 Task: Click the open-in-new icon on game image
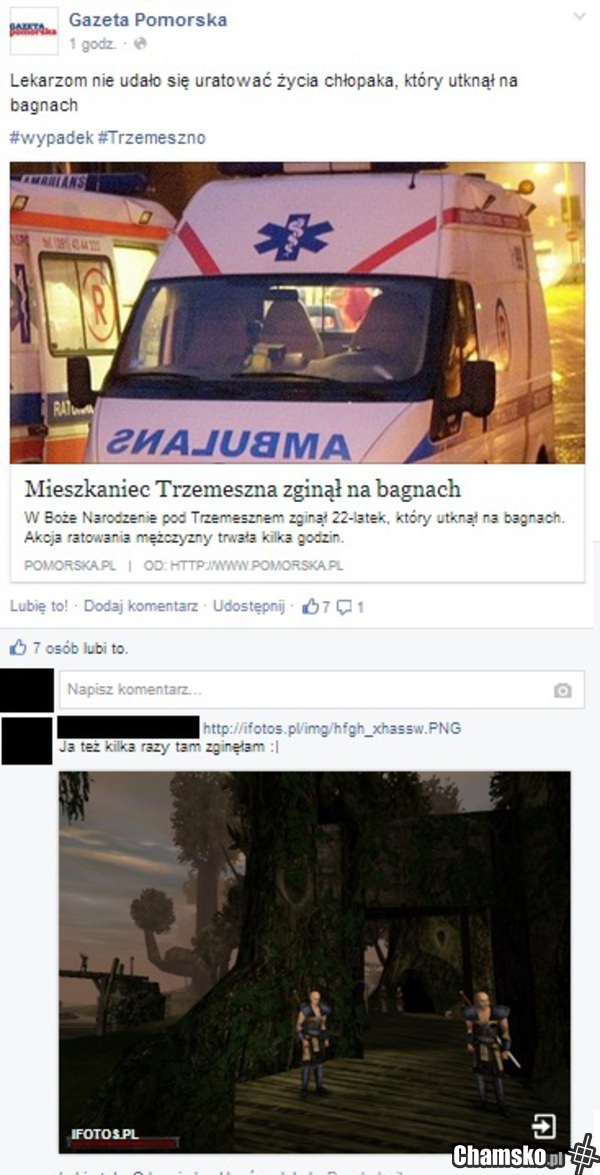pyautogui.click(x=543, y=1126)
